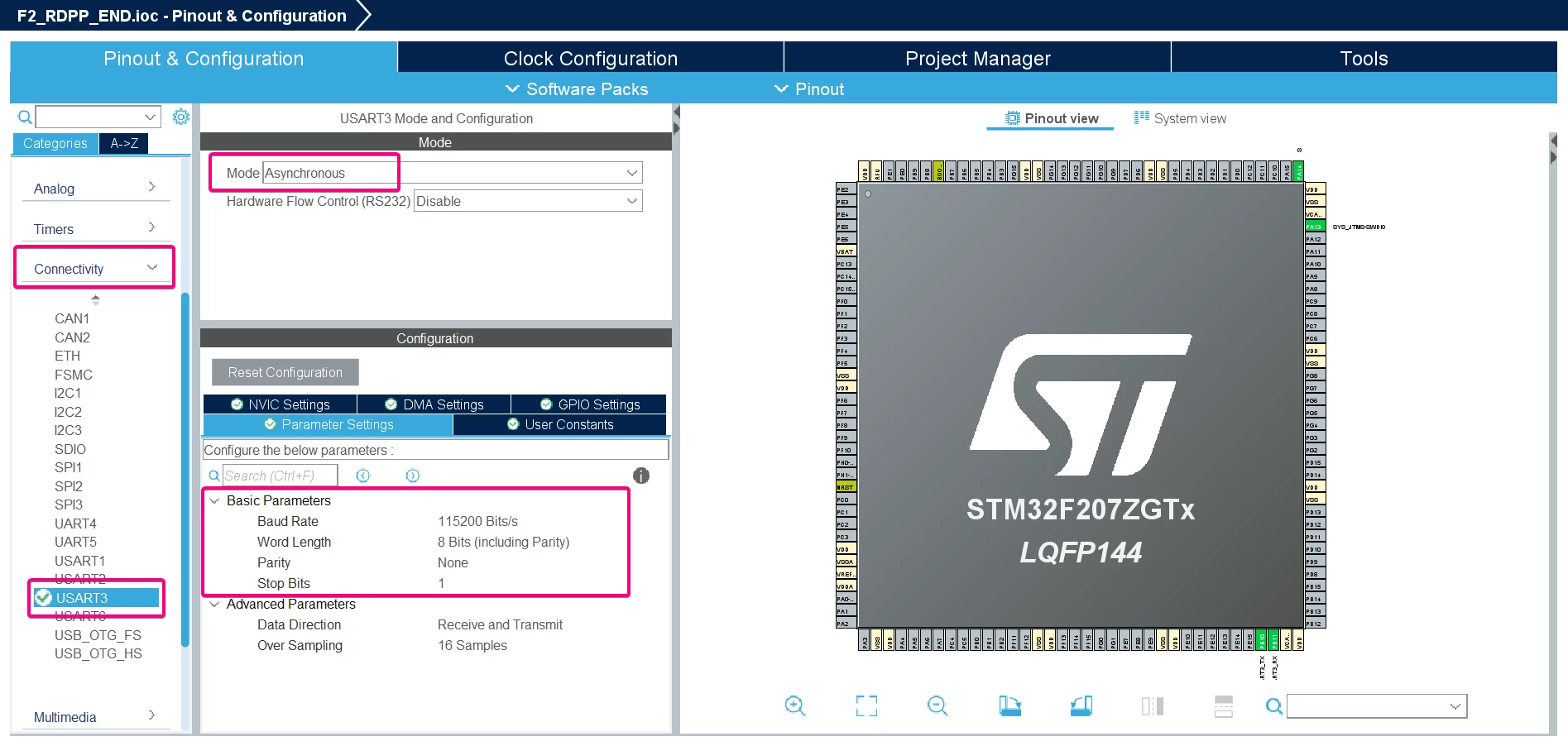This screenshot has width=1568, height=746.
Task: Open the Hardware Flow Control dropdown
Action: tap(528, 201)
